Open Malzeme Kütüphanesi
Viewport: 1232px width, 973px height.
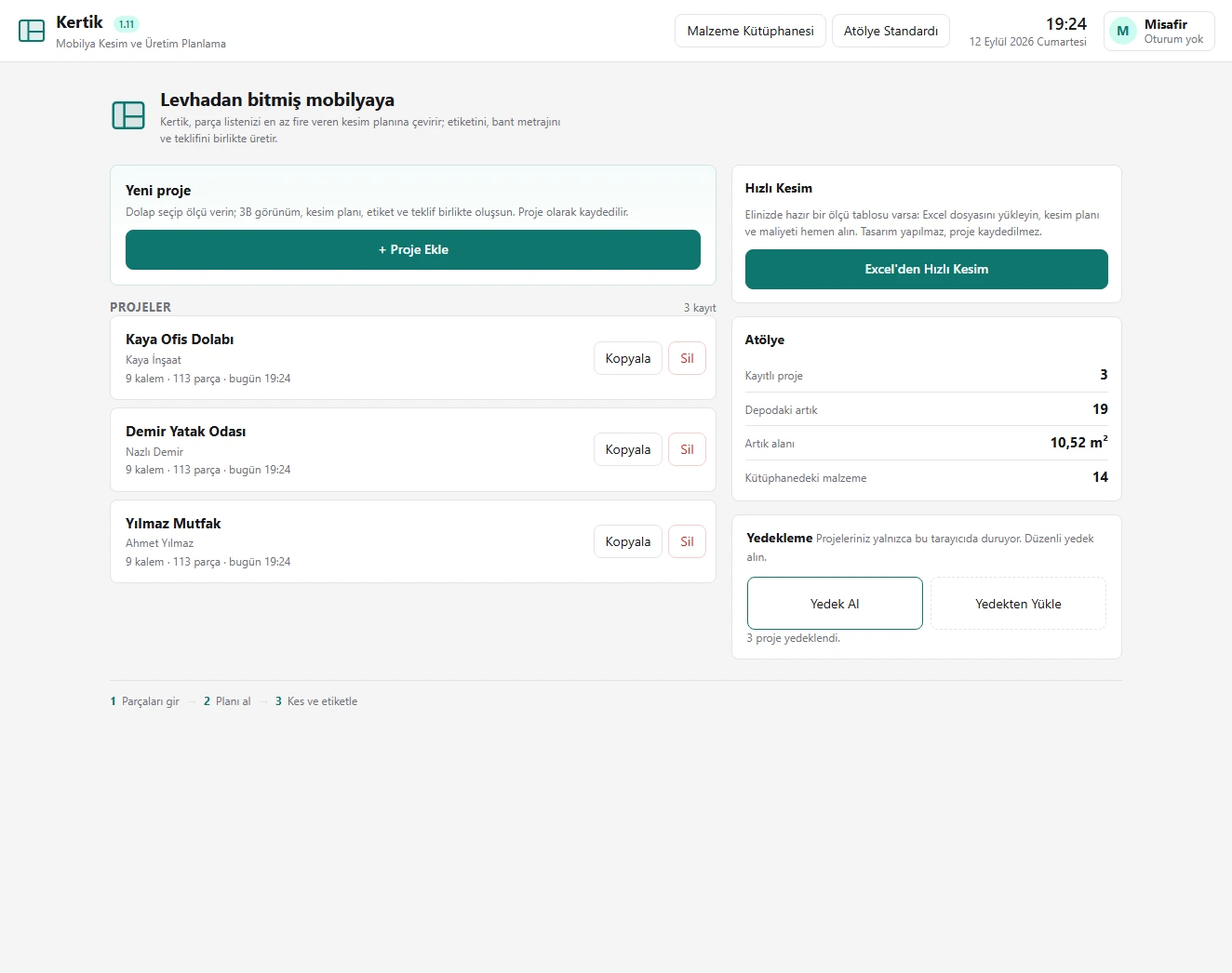tap(750, 31)
